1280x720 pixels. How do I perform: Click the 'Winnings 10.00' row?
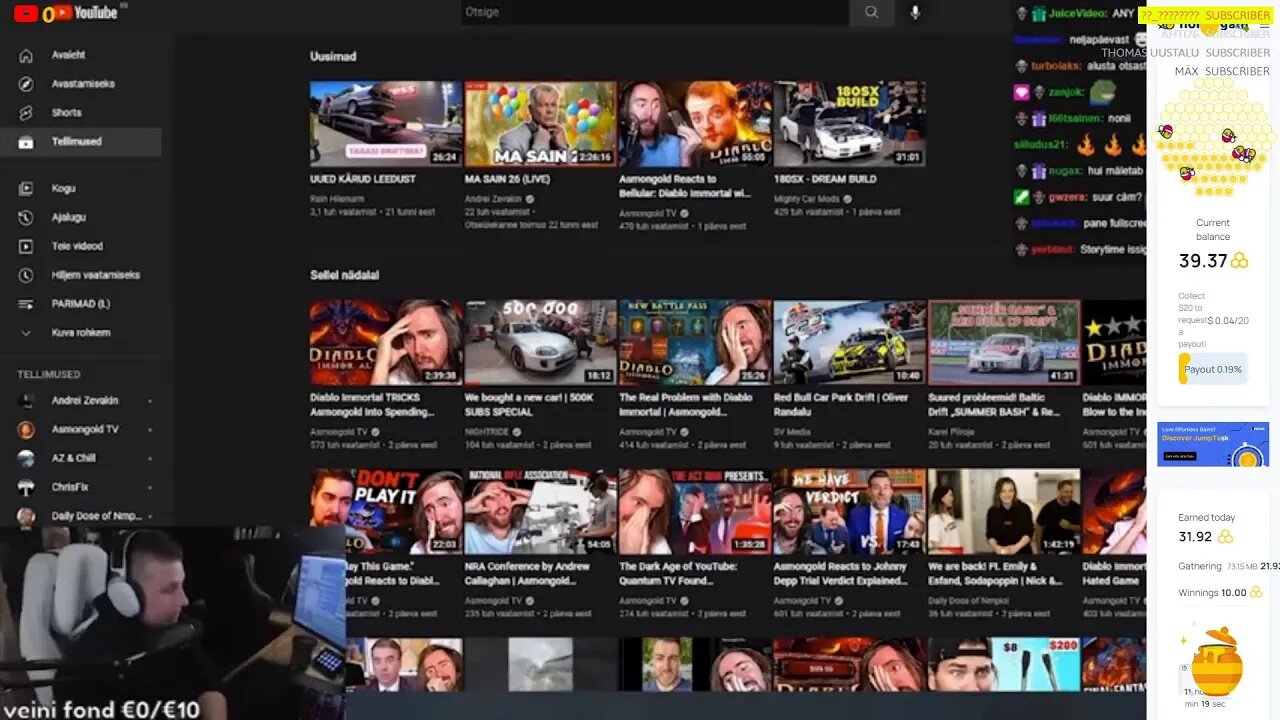(x=1220, y=593)
